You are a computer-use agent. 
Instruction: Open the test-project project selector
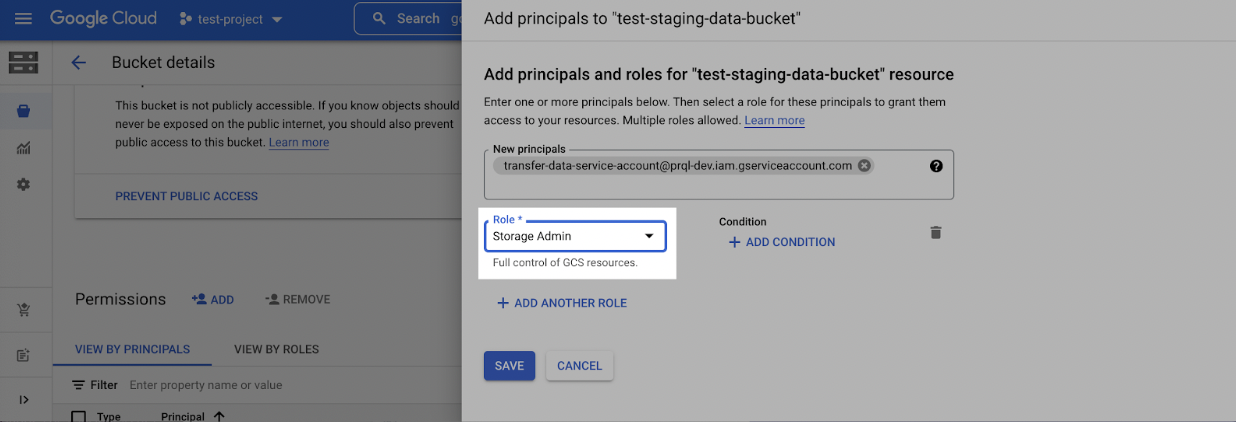(231, 20)
